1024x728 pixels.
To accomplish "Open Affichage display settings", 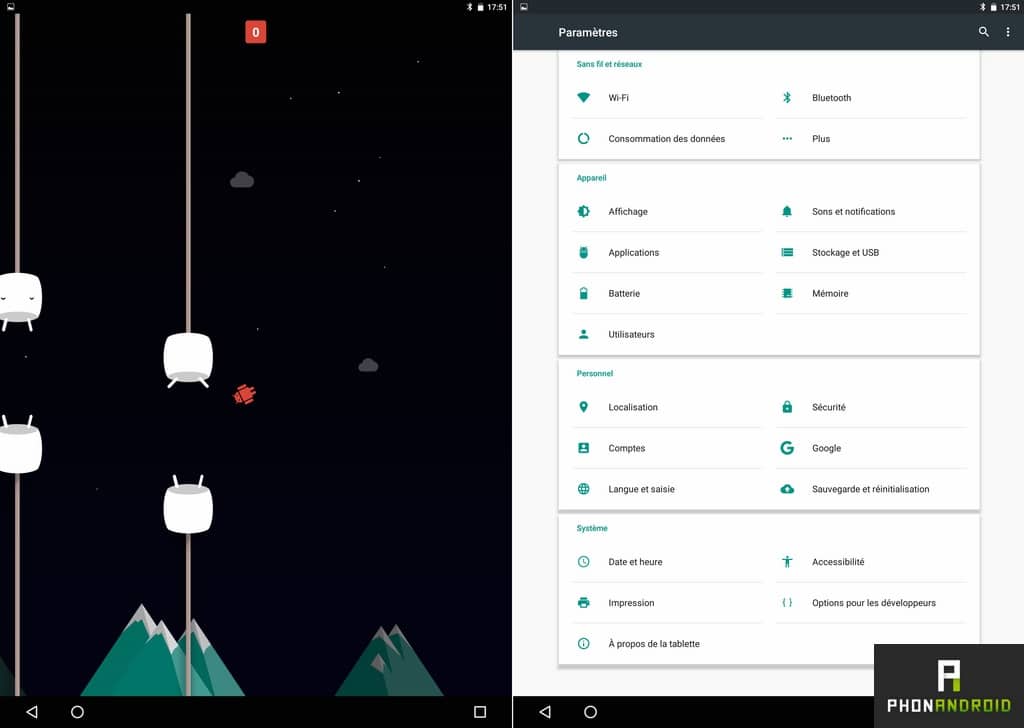I will click(667, 212).
